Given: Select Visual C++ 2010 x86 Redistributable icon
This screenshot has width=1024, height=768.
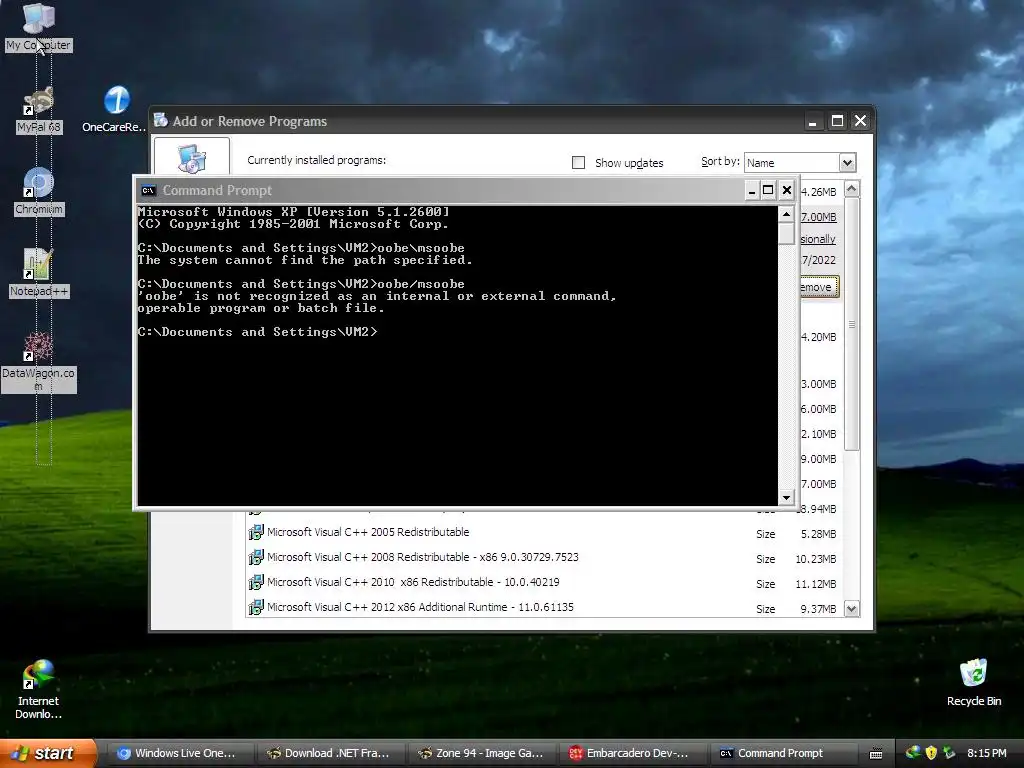Looking at the screenshot, I should tap(256, 582).
